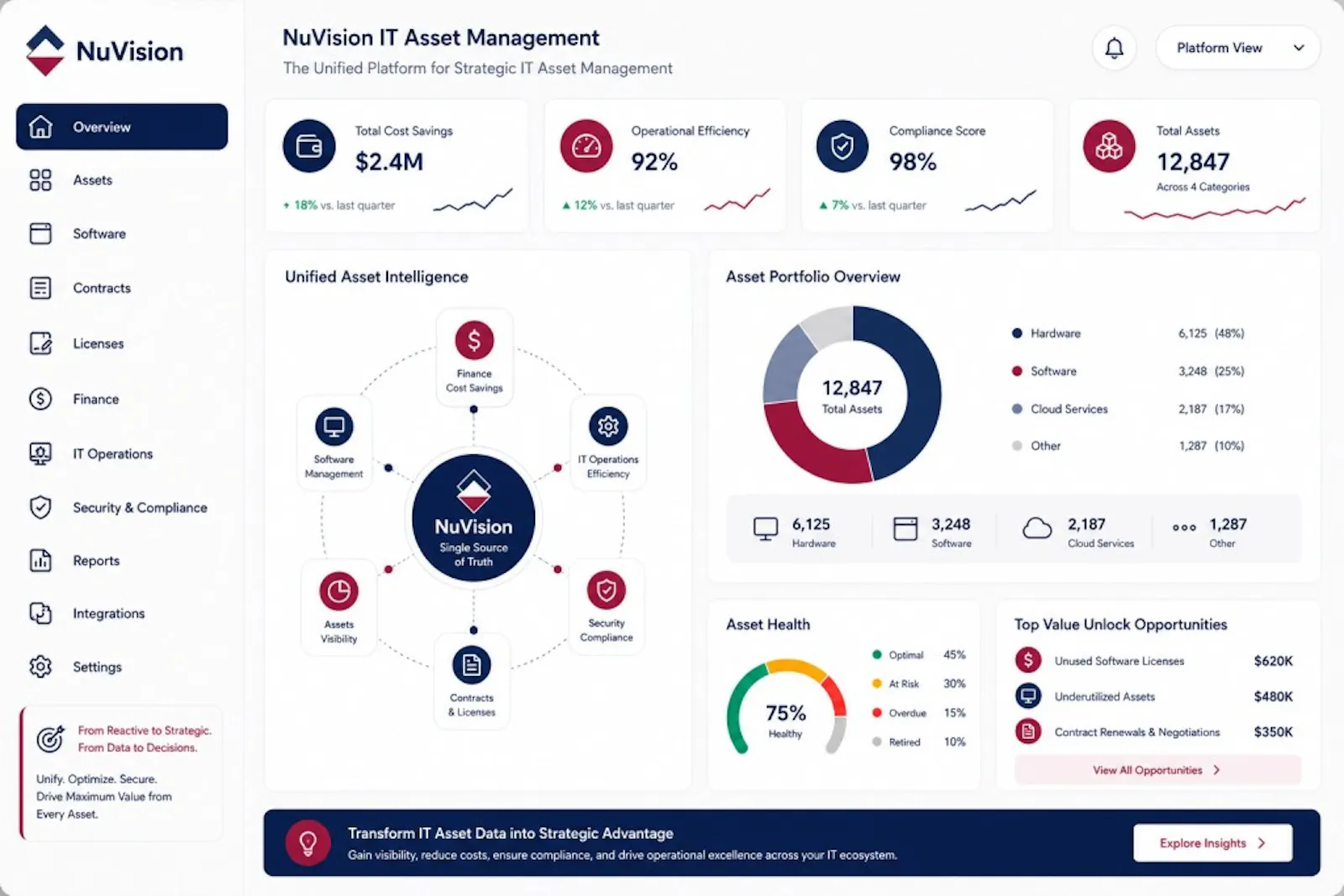Click the Asset Portfolio Overview heading
This screenshot has width=1344, height=896.
813,276
